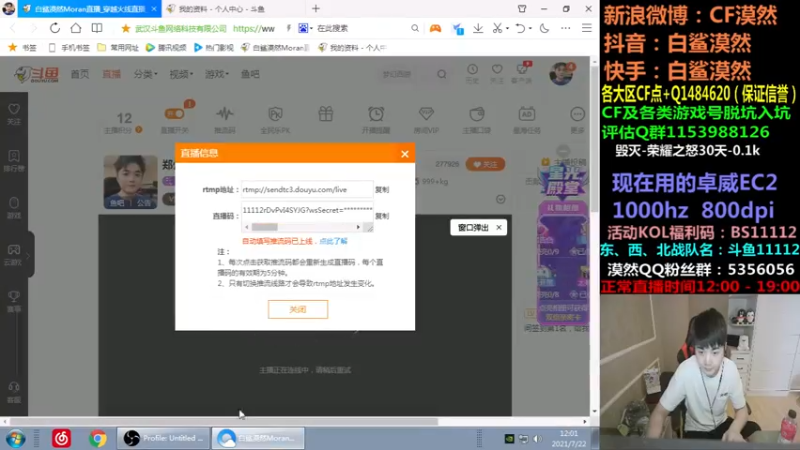This screenshot has width=800, height=450.
Task: Close the 直播信息 dialog with X
Action: [x=405, y=154]
